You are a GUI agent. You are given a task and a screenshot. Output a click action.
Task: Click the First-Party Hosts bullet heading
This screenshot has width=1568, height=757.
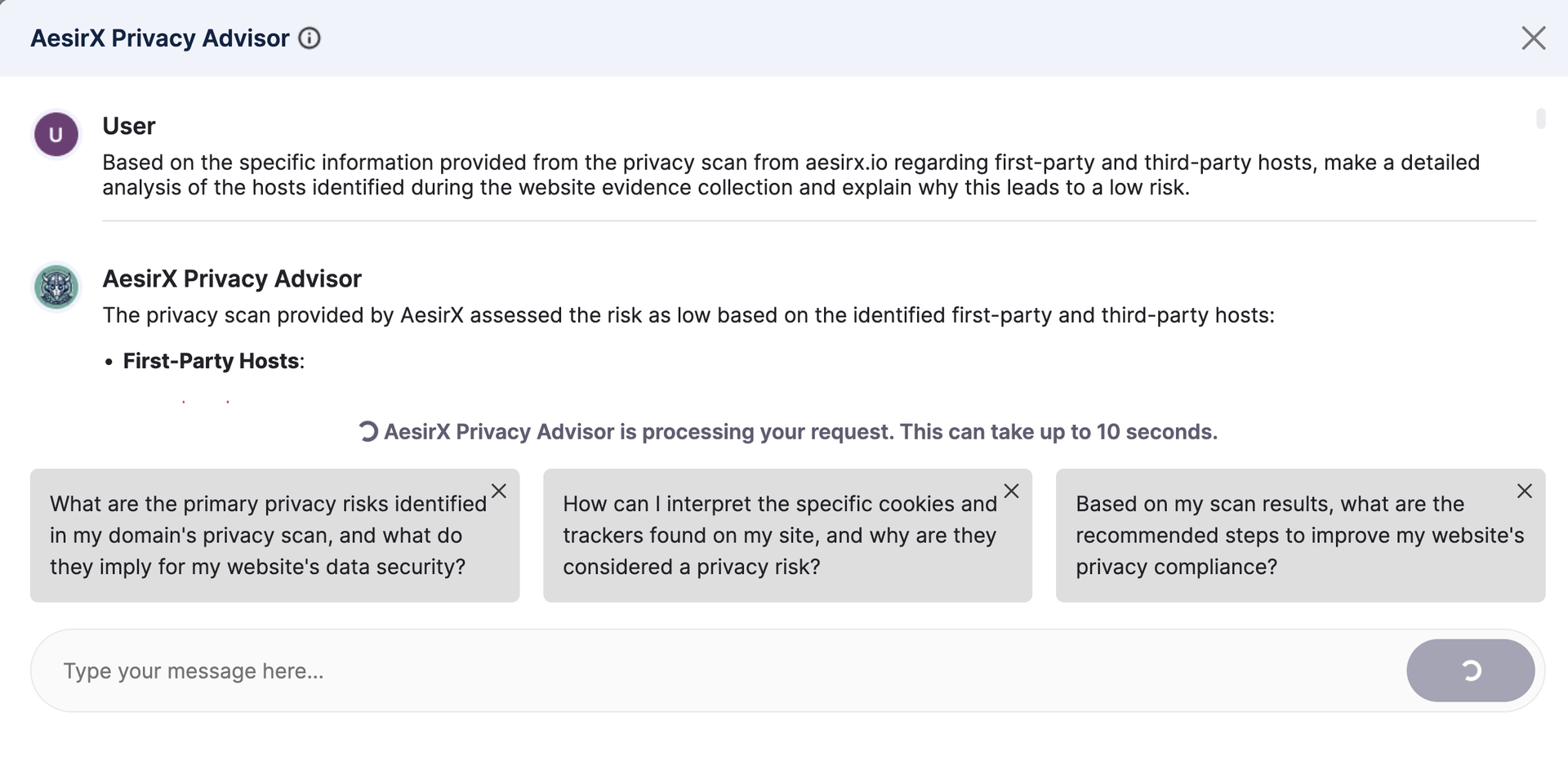pos(212,361)
